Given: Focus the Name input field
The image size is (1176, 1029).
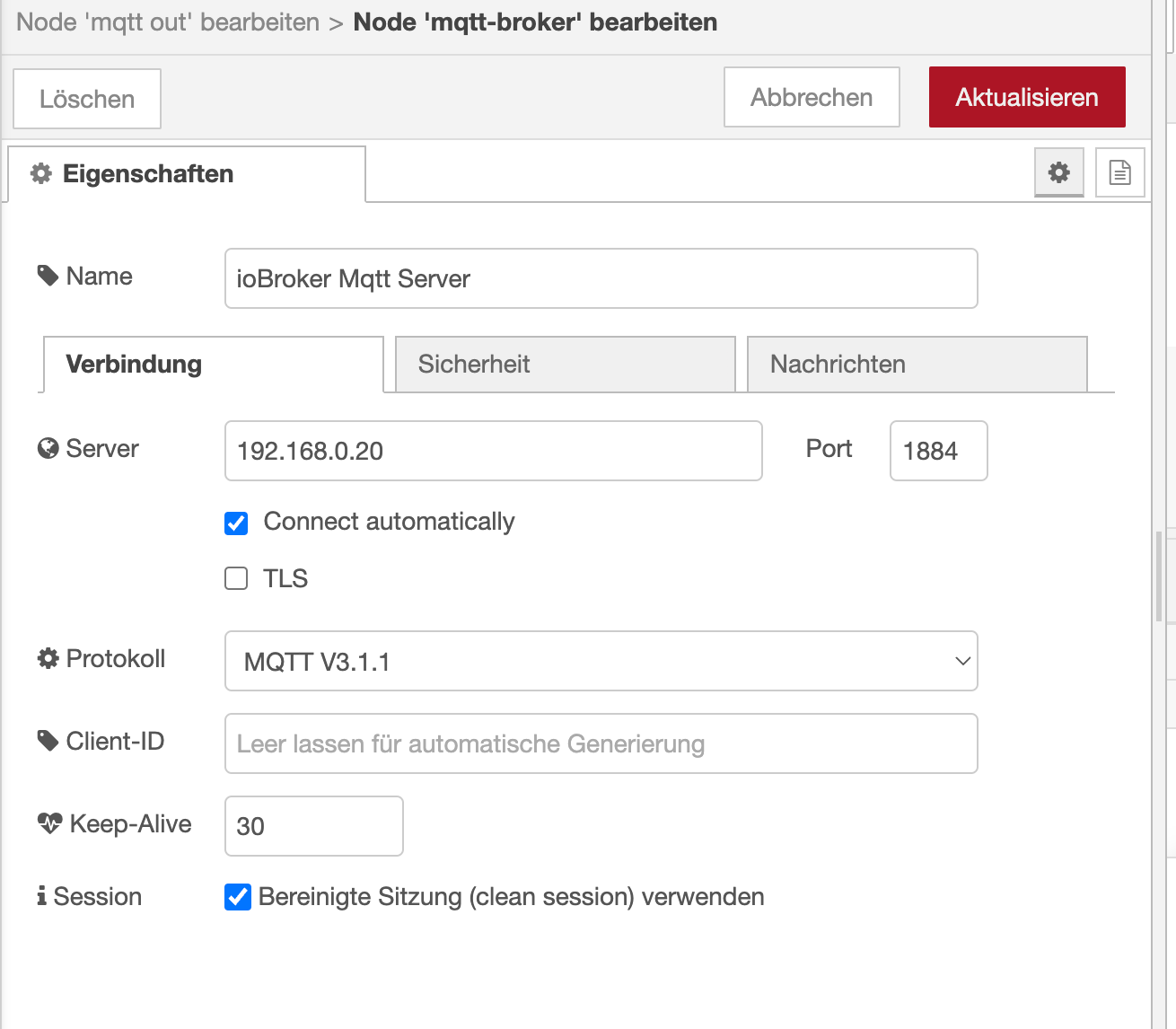Looking at the screenshot, I should 601,278.
